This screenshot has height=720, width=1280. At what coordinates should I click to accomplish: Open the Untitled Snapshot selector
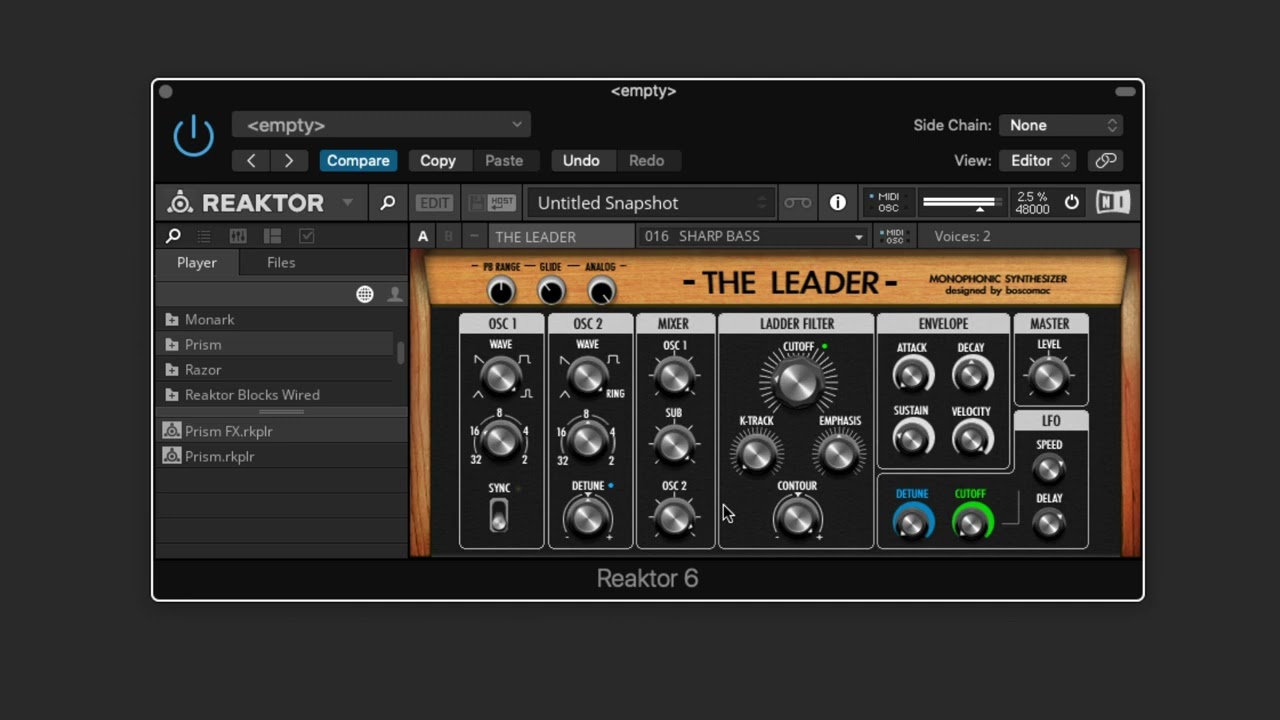click(650, 203)
